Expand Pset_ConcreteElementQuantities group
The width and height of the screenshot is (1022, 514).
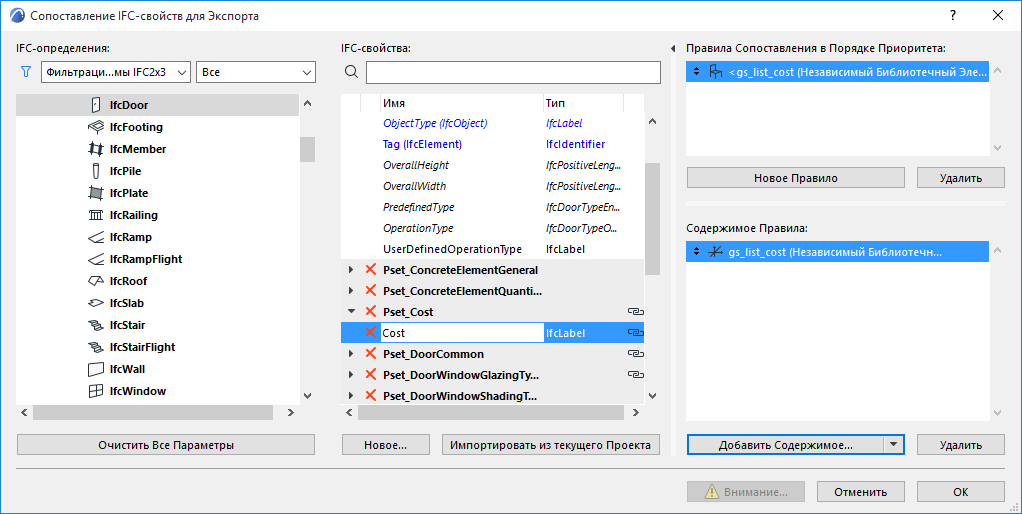351,291
